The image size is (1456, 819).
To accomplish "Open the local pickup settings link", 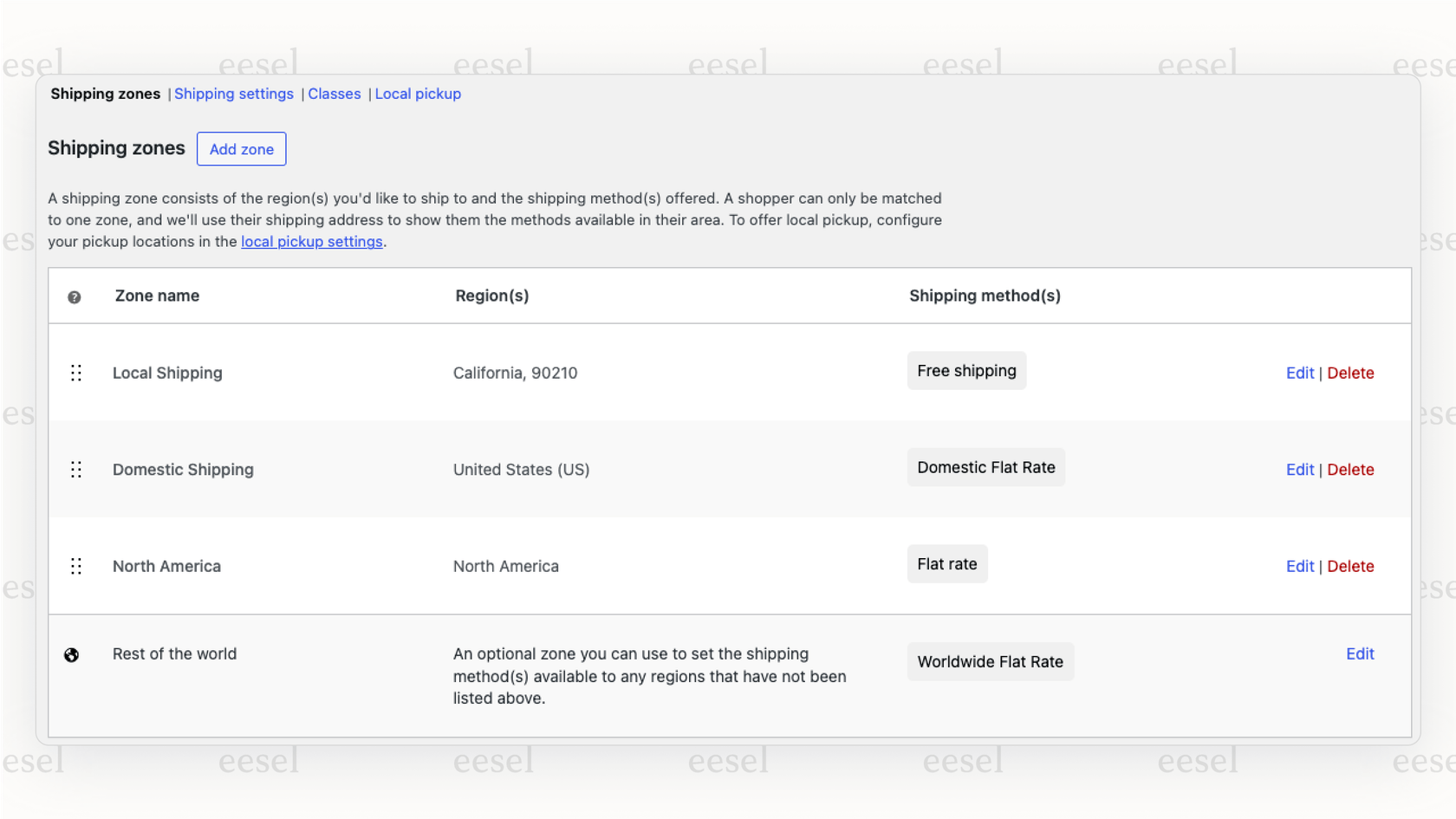I will click(311, 241).
